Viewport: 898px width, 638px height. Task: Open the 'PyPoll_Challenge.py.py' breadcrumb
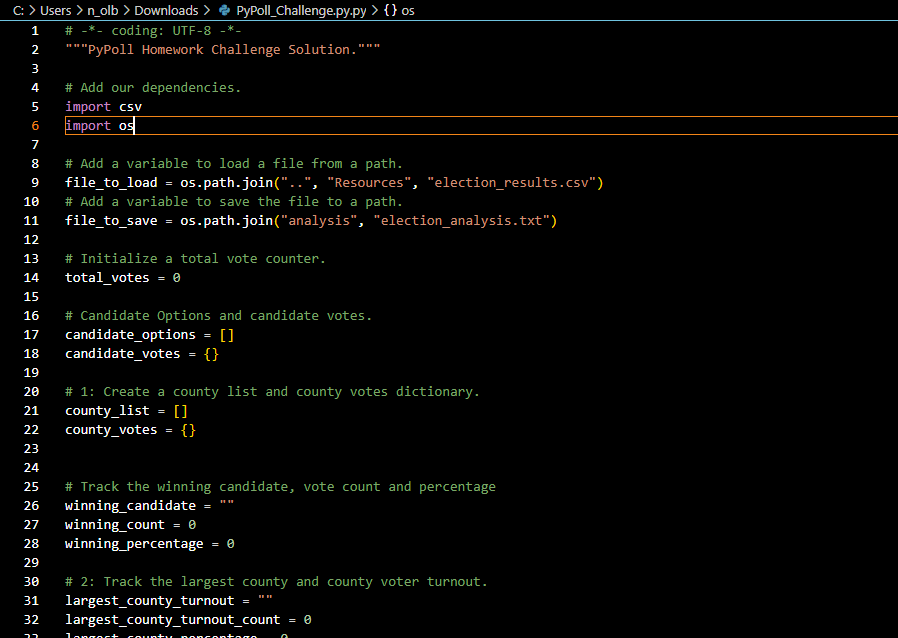click(301, 10)
